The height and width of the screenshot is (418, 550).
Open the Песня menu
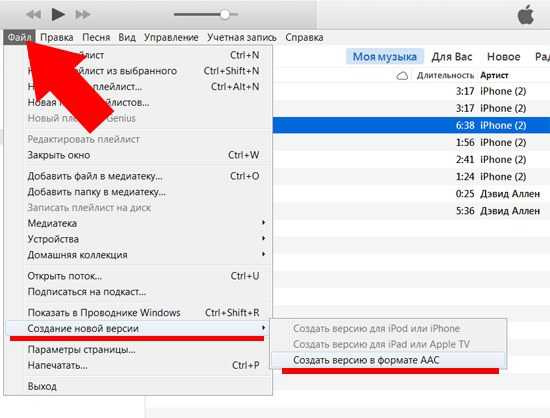click(96, 37)
